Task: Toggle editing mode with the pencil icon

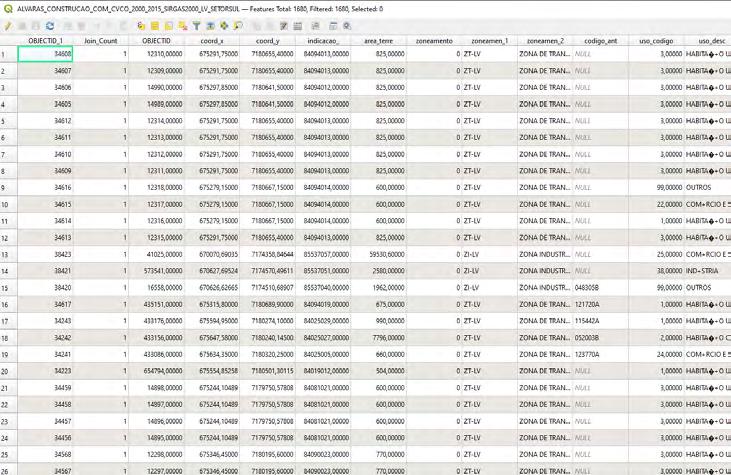Action: point(8,26)
